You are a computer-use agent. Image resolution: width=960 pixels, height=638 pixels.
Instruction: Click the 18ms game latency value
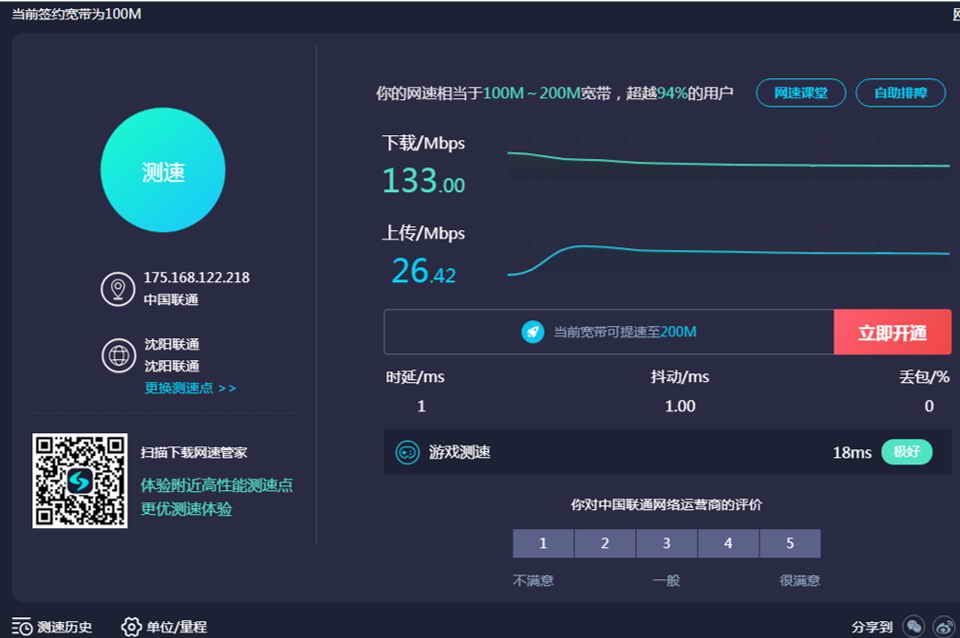(852, 452)
